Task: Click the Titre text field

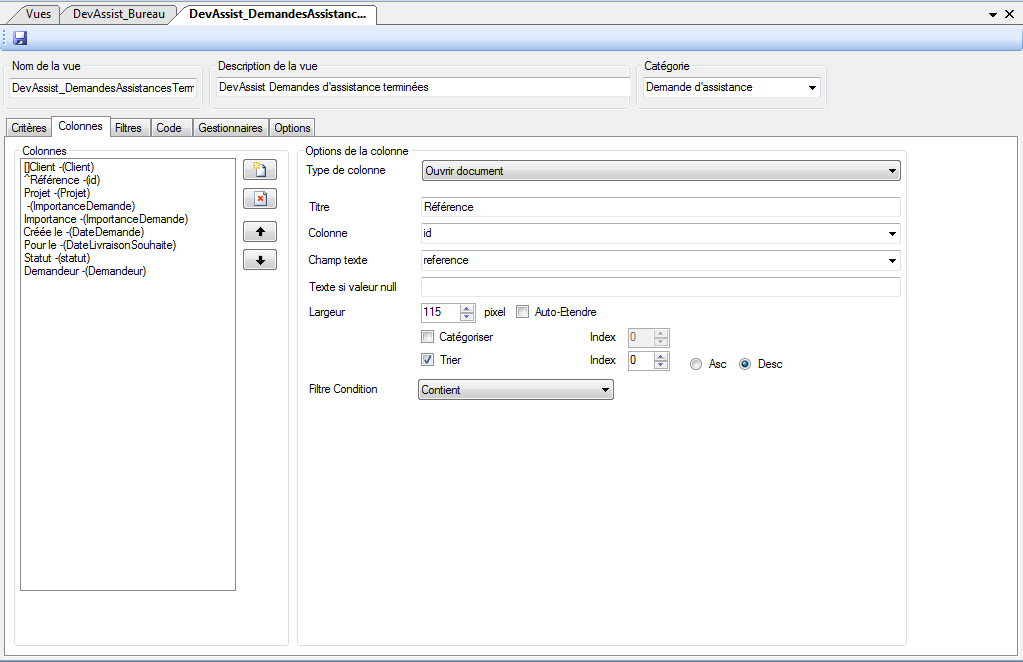Action: click(x=660, y=207)
